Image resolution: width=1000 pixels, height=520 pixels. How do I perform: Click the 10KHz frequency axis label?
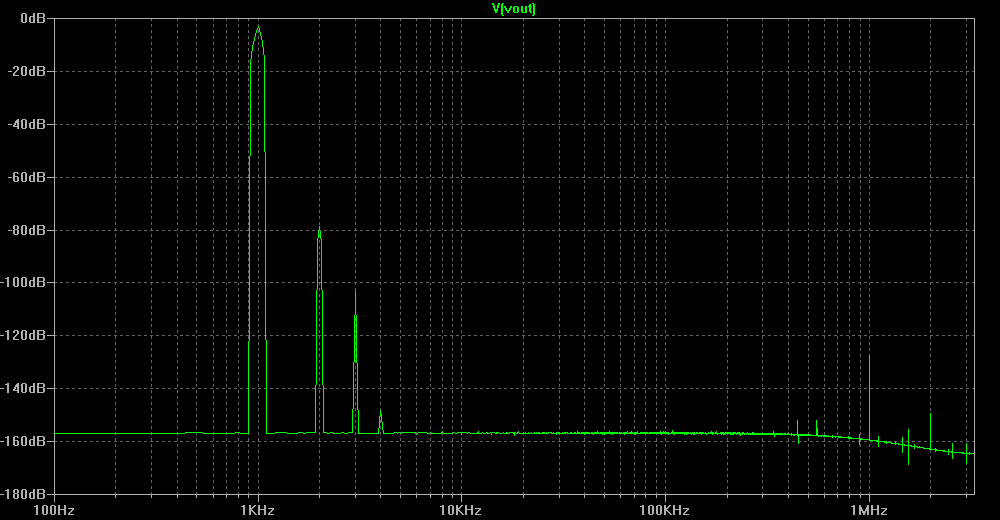(460, 510)
